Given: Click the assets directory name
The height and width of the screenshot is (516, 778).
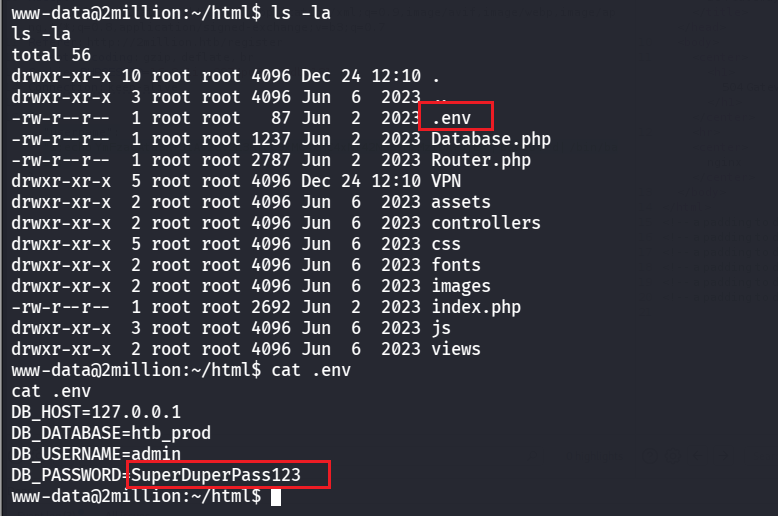Looking at the screenshot, I should (461, 202).
